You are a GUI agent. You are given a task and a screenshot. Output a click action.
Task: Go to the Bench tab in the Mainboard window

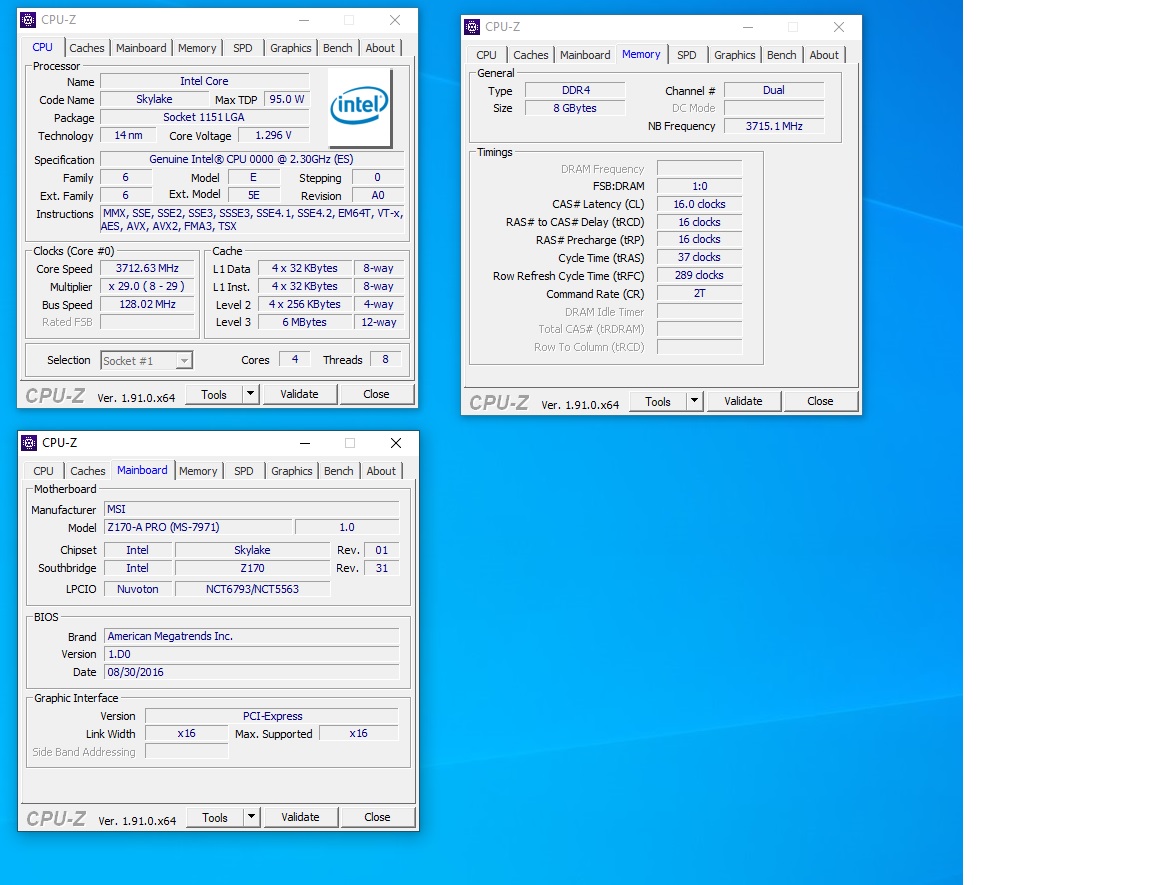point(339,471)
